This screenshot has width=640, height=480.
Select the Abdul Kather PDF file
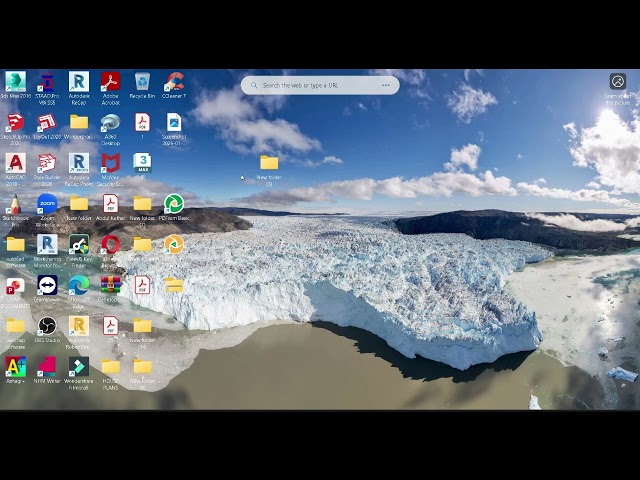[111, 204]
